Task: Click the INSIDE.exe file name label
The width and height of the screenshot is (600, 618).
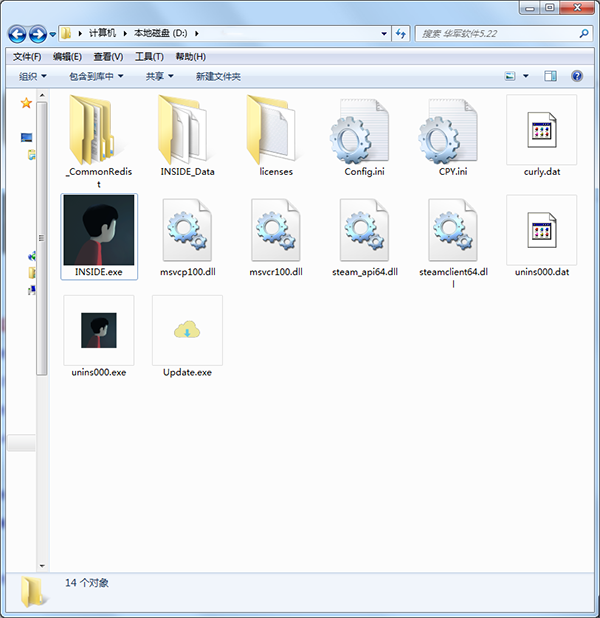Action: coord(99,272)
